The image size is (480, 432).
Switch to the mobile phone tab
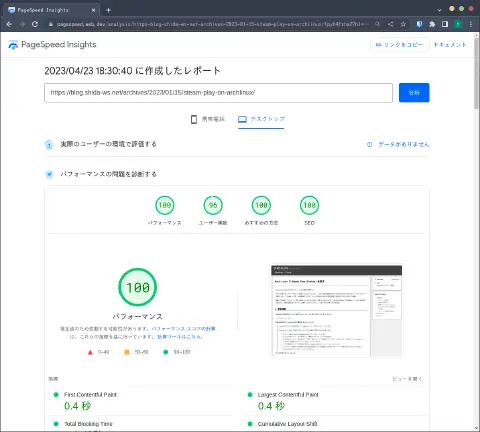(x=208, y=119)
